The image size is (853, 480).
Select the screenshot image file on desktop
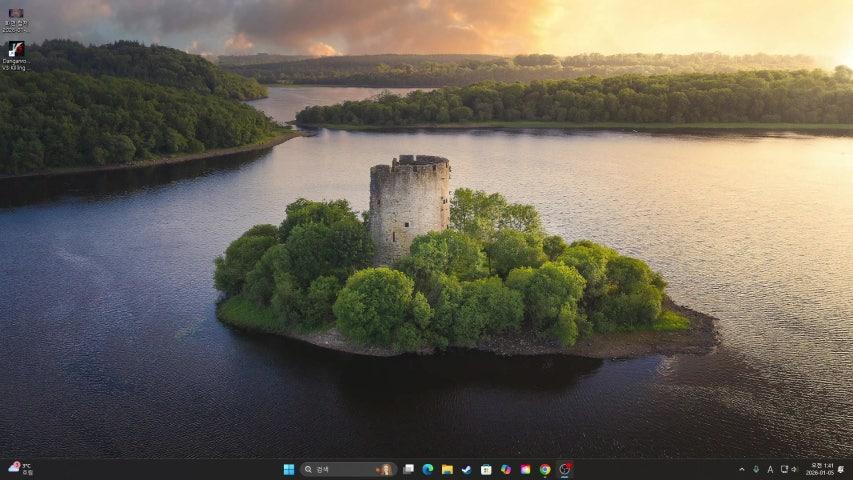(x=15, y=17)
